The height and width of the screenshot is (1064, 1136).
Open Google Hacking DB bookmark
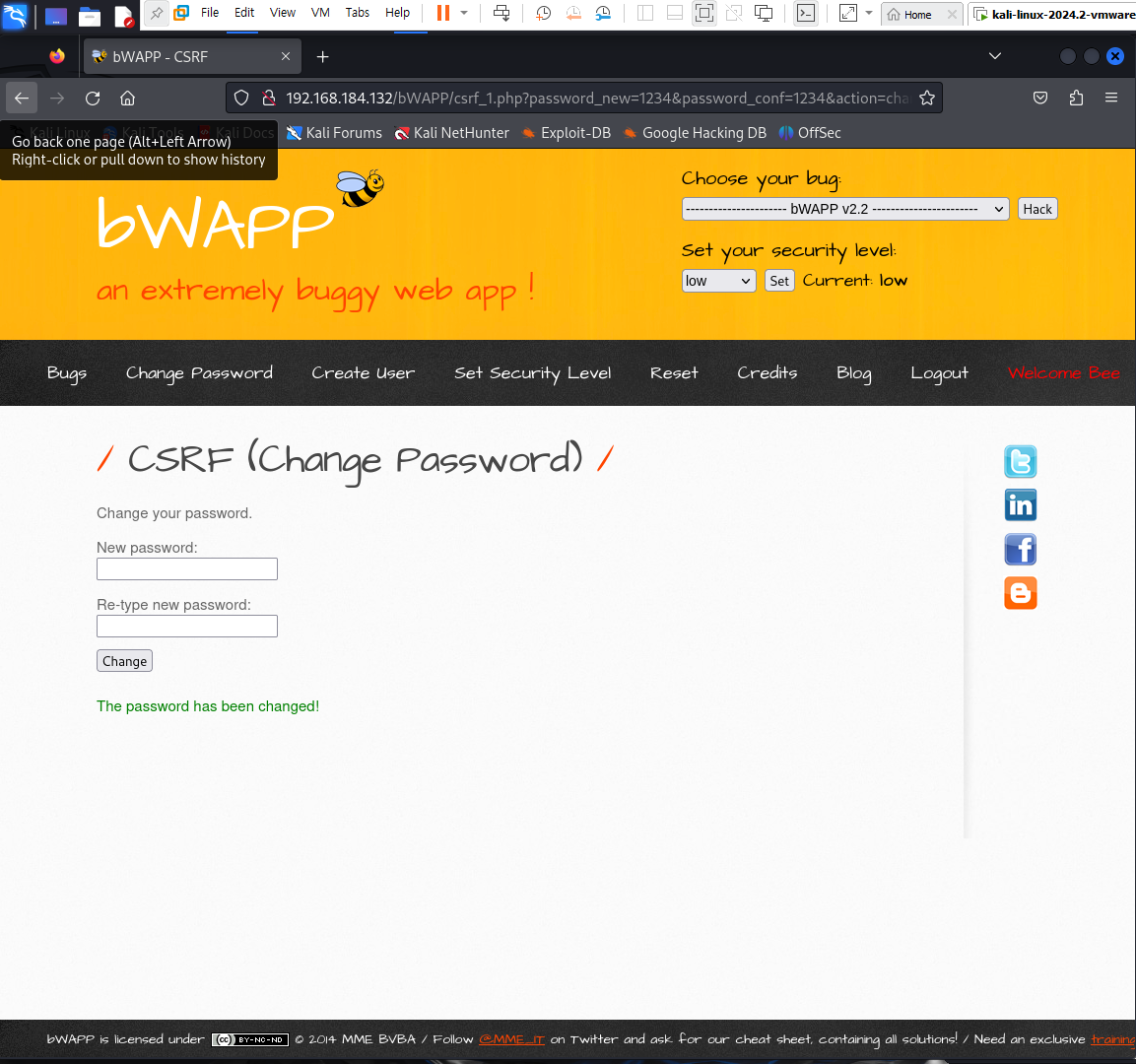pos(695,133)
